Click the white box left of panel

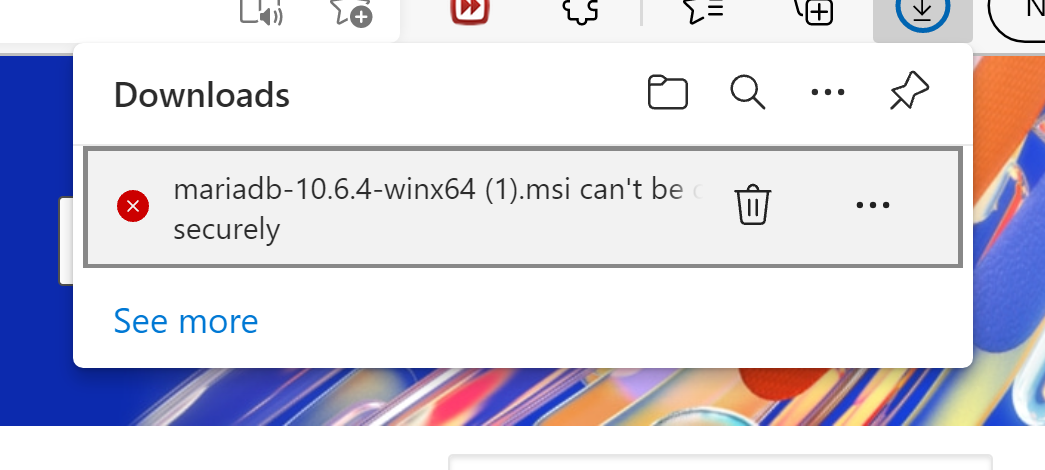65,241
